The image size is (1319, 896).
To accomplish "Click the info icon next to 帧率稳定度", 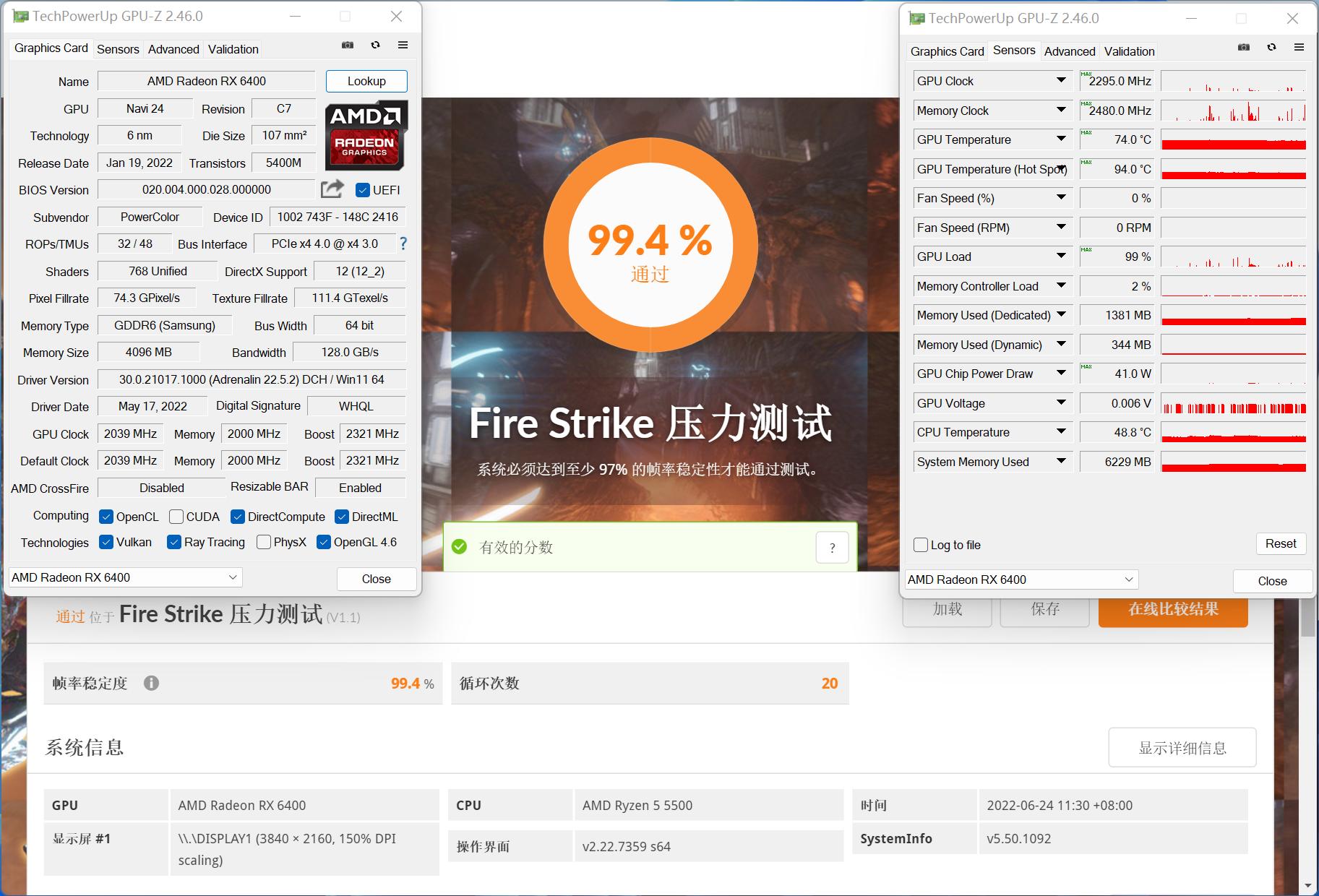I will point(152,683).
